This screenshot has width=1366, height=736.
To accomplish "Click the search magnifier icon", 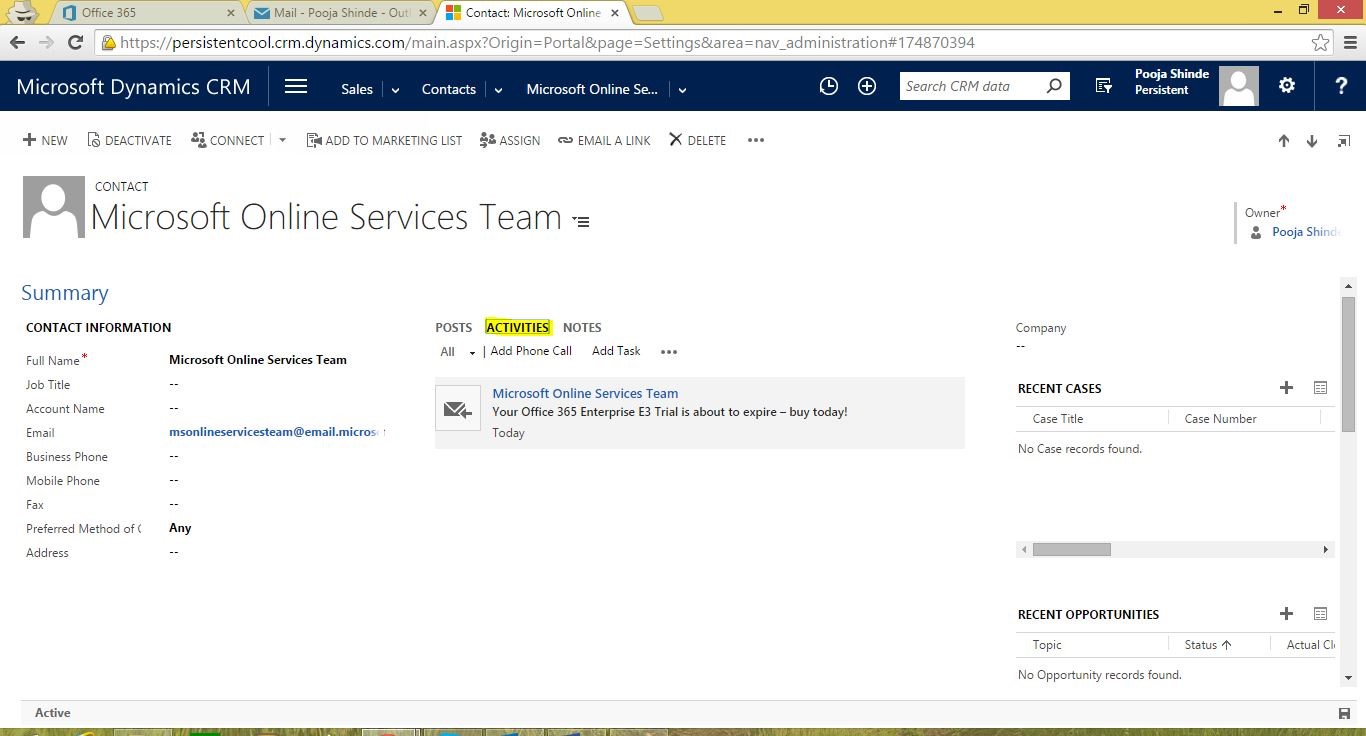I will pos(1054,86).
